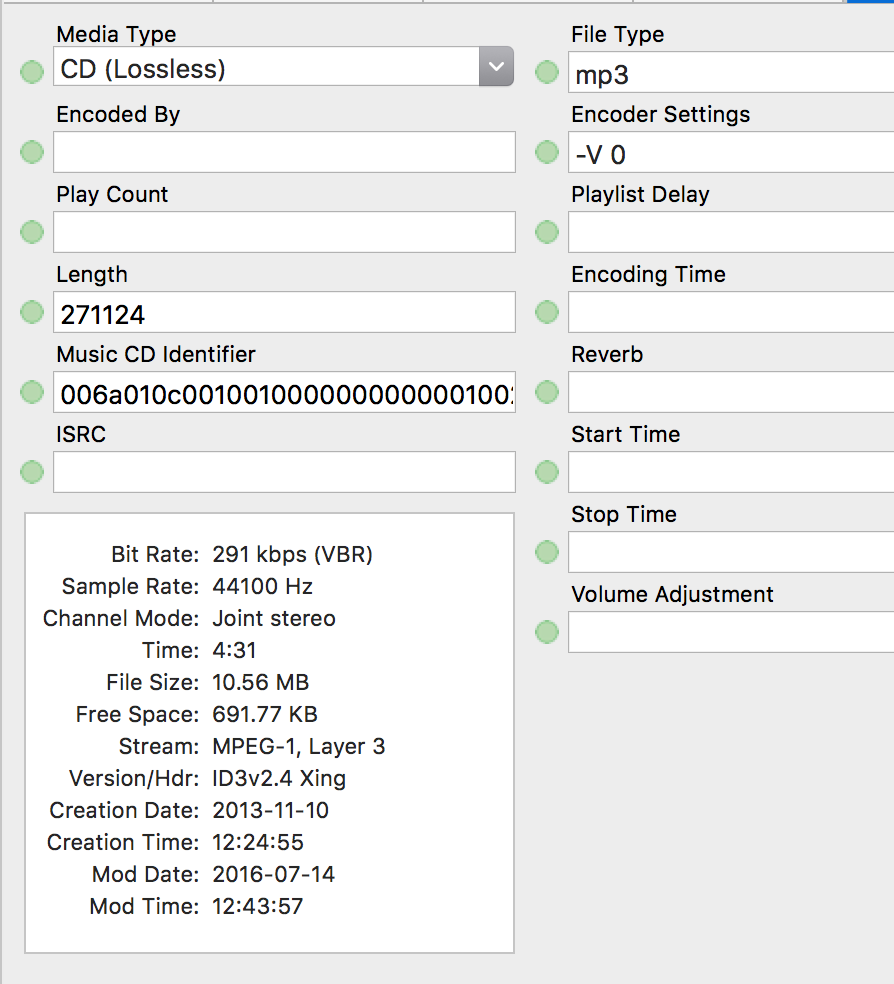The image size is (894, 984).
Task: Focus the Start Time input box
Action: 730,472
